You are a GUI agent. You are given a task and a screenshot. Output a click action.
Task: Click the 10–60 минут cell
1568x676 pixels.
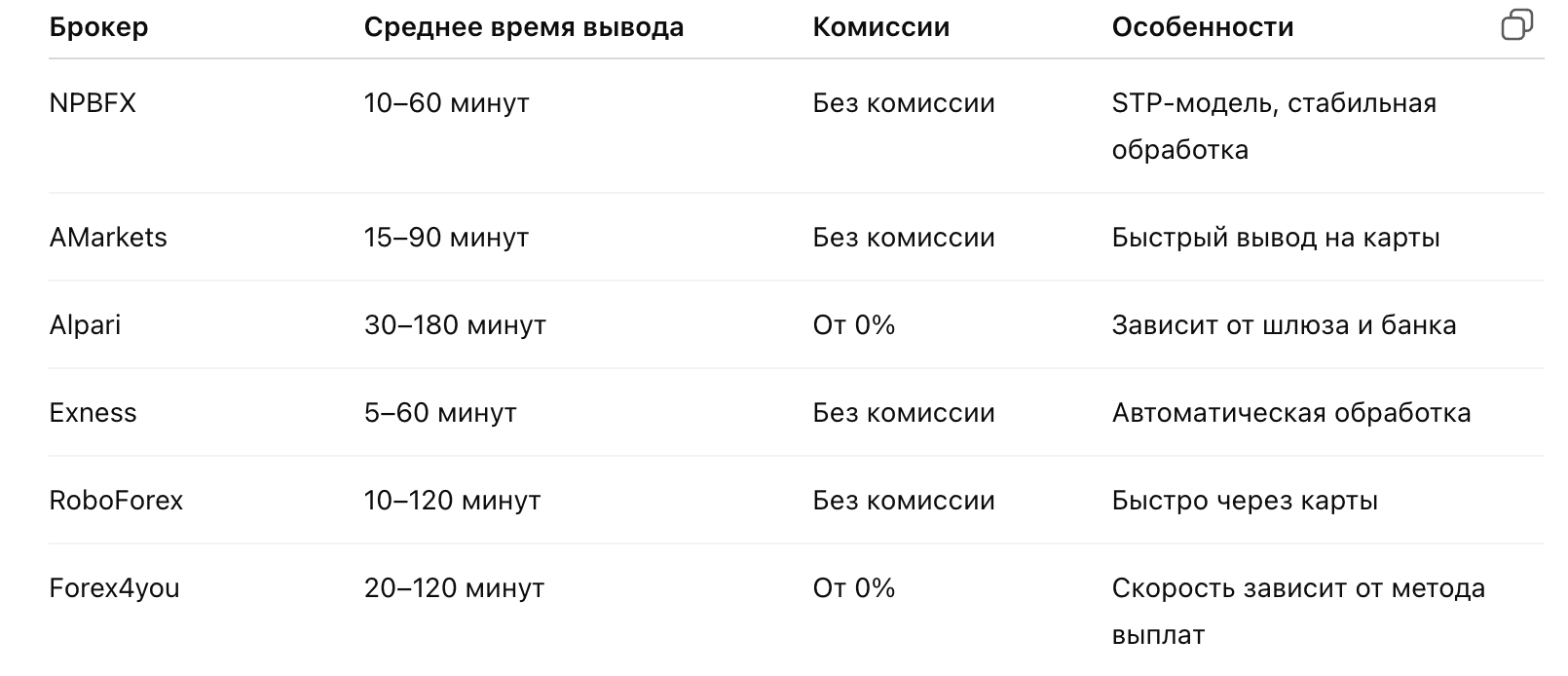(446, 103)
